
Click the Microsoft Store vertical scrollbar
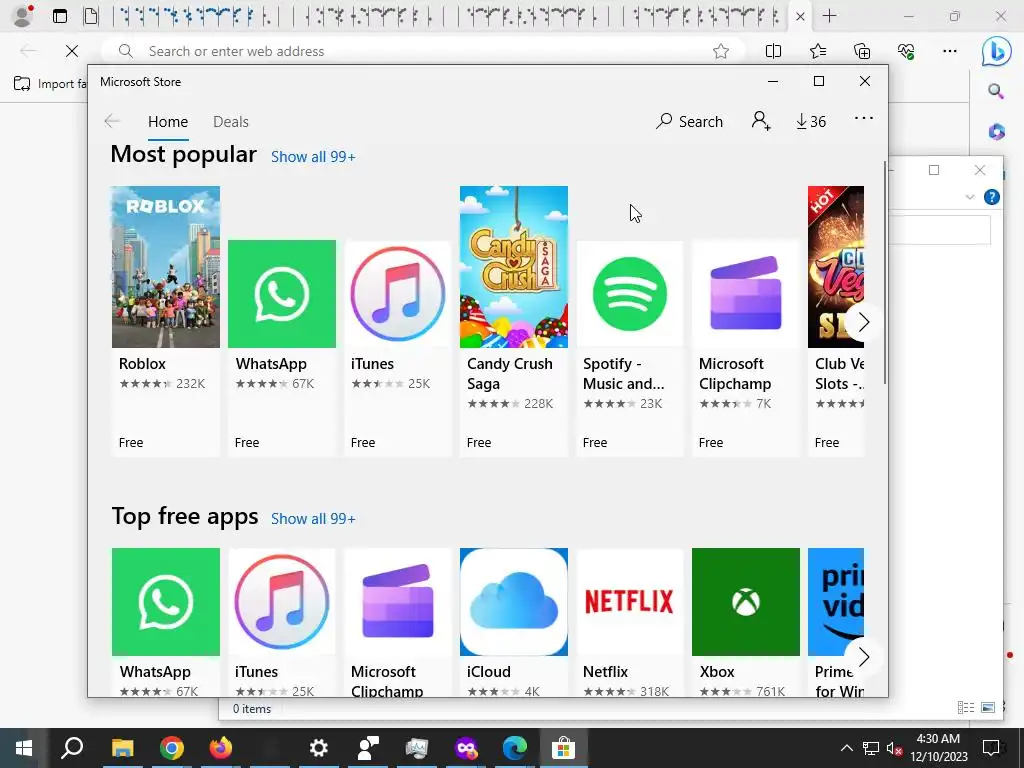[885, 273]
